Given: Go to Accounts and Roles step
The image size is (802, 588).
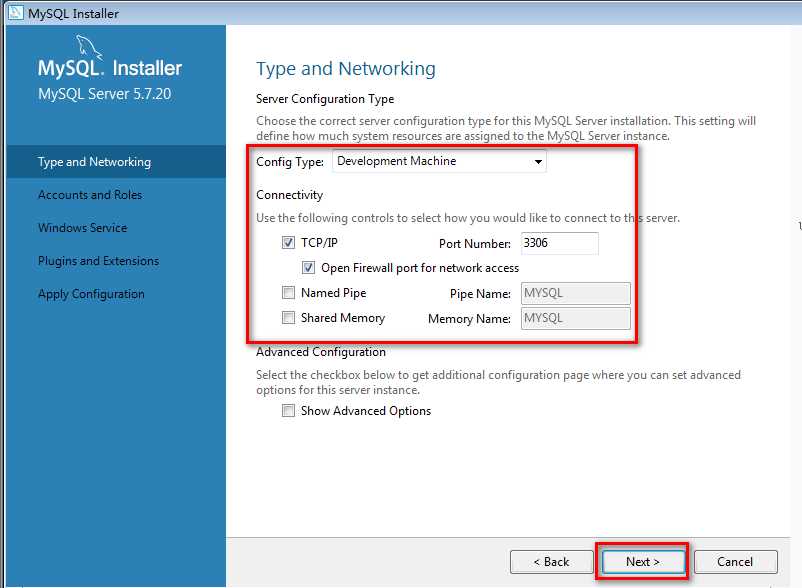Looking at the screenshot, I should coord(90,195).
